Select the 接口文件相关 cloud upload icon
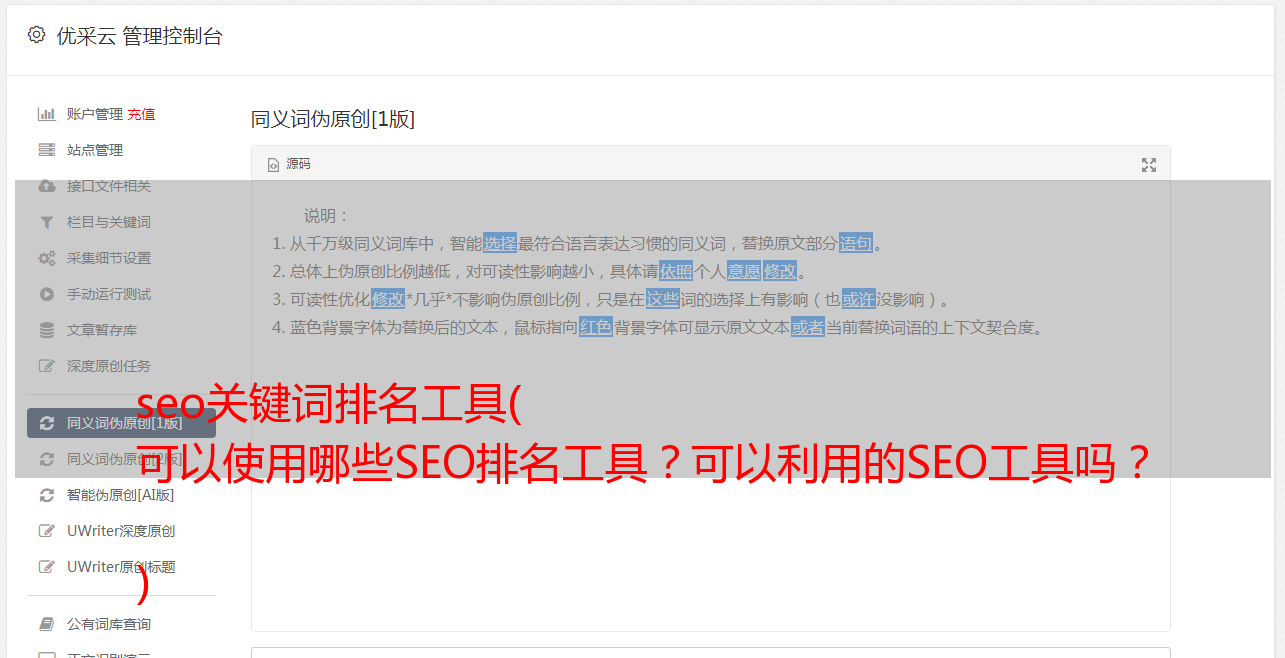This screenshot has width=1285, height=658. click(46, 186)
